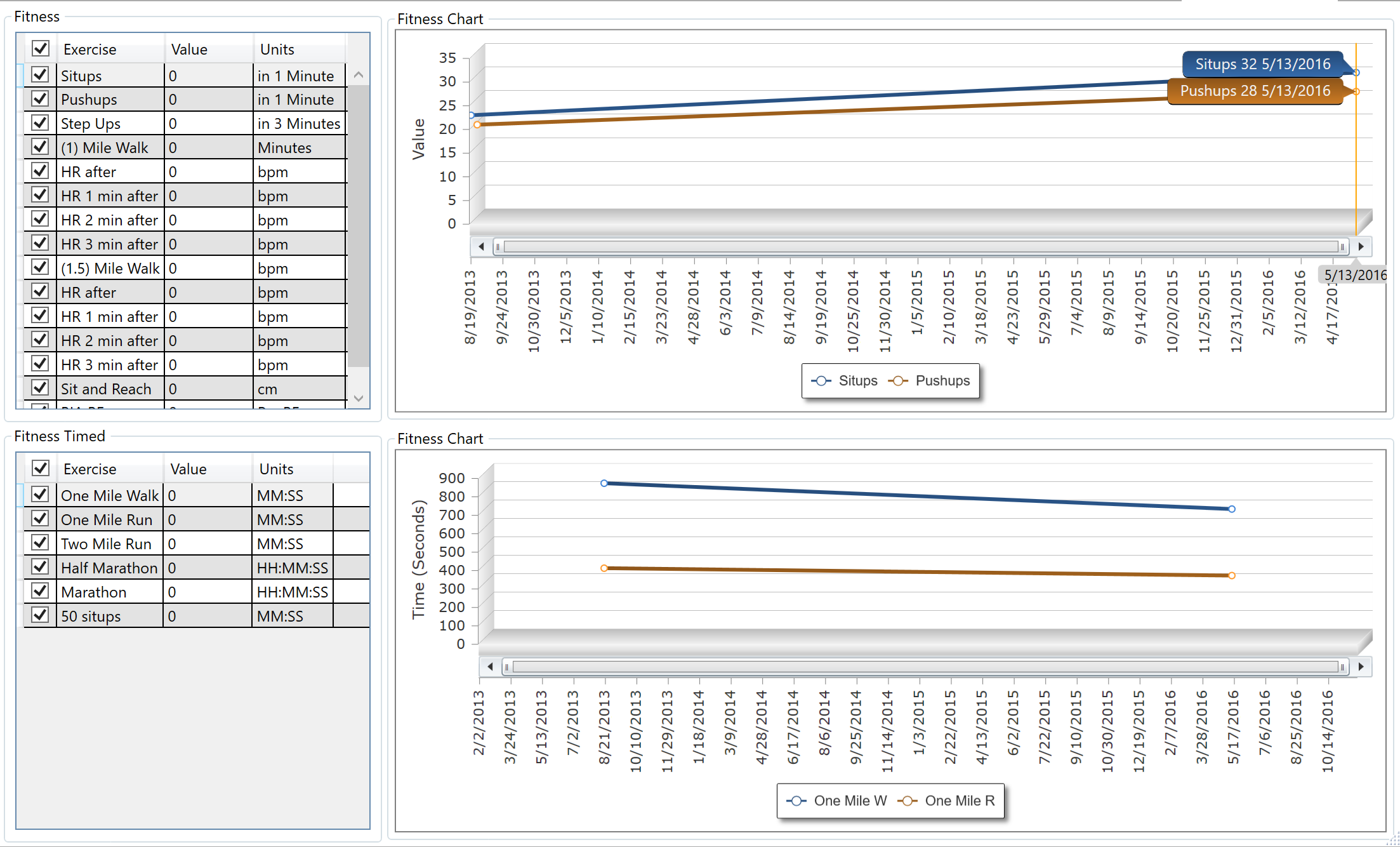Click Situps legend marker in top chart

point(821,381)
